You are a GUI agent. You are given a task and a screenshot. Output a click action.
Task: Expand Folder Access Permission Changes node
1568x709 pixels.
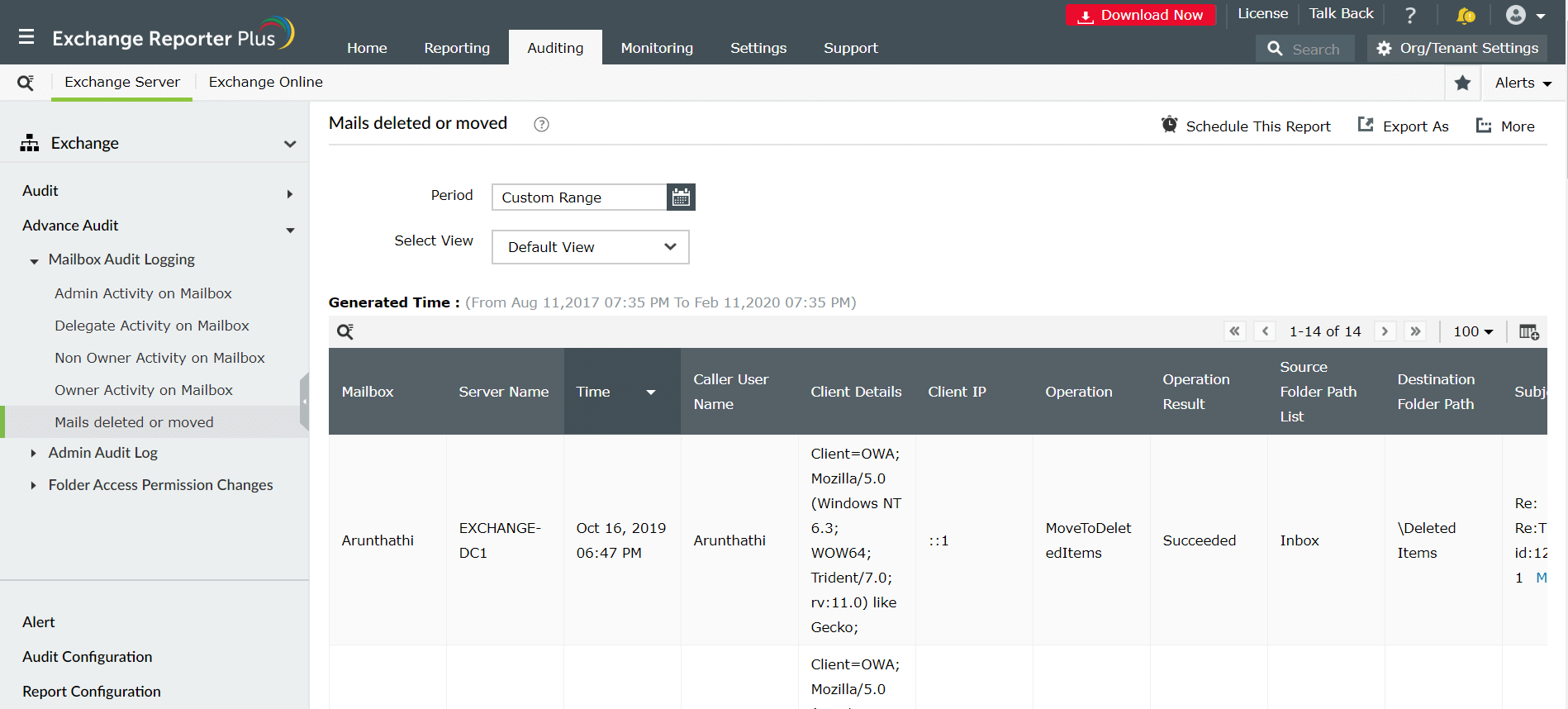click(33, 485)
